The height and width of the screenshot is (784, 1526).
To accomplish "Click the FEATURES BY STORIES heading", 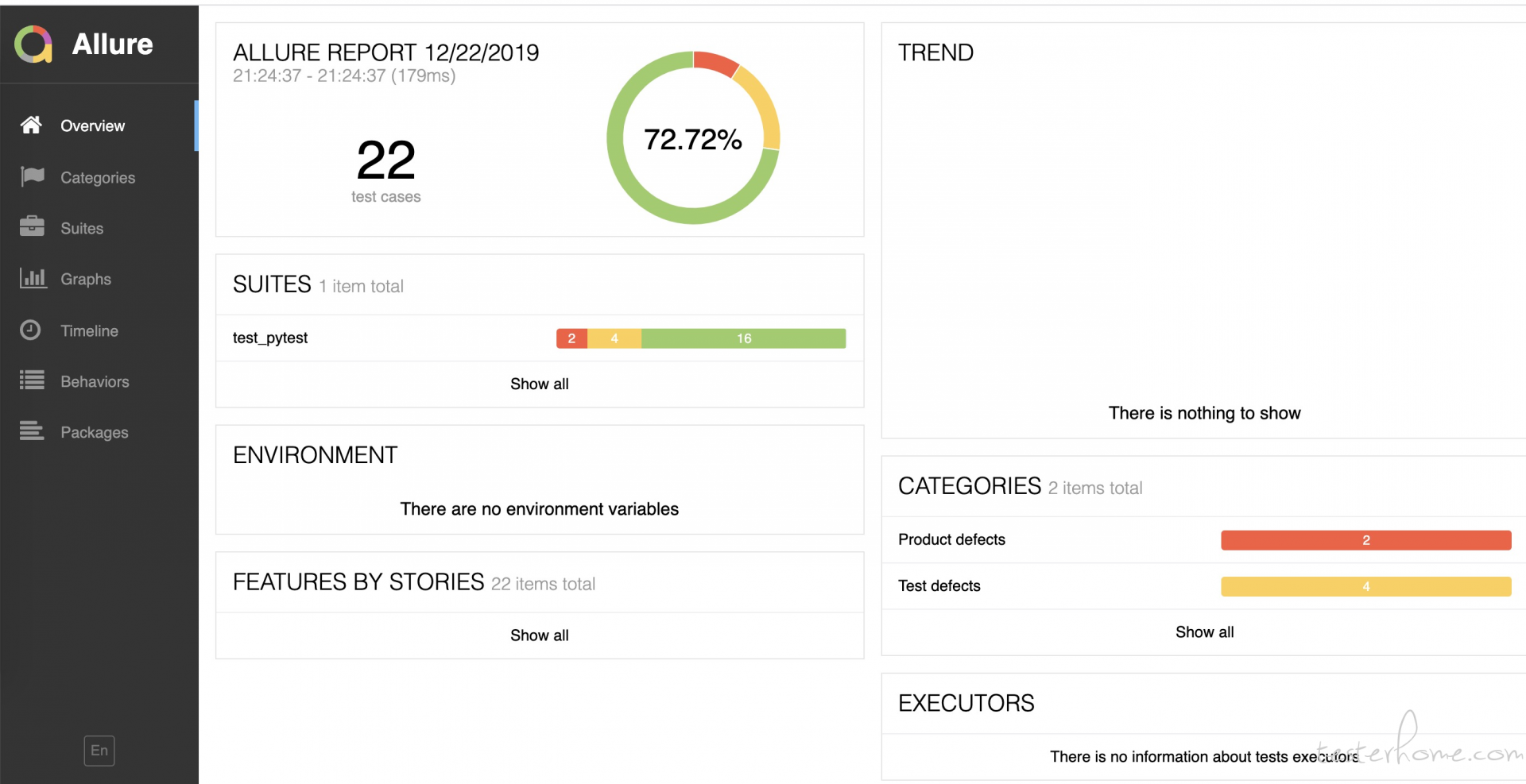I will pyautogui.click(x=358, y=582).
